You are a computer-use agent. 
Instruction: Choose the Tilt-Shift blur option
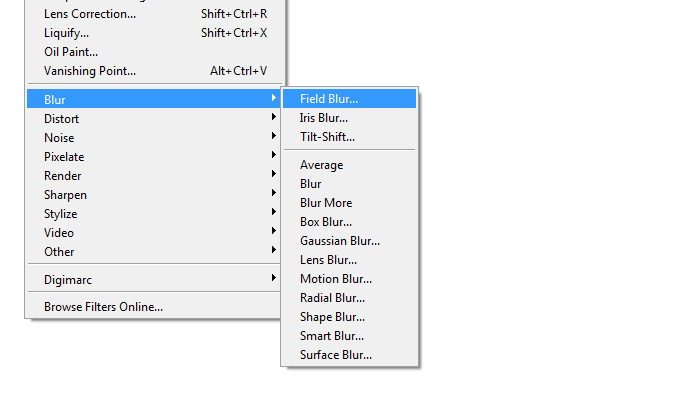pos(327,137)
